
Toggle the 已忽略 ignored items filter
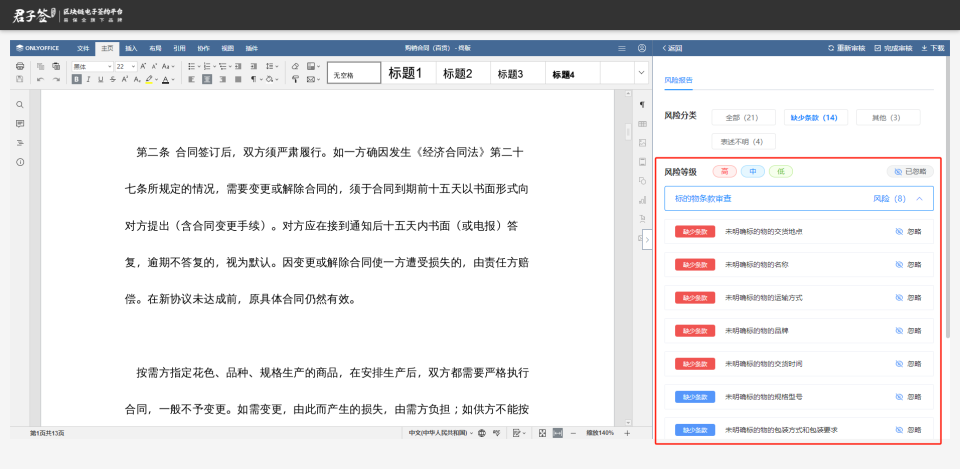point(909,171)
